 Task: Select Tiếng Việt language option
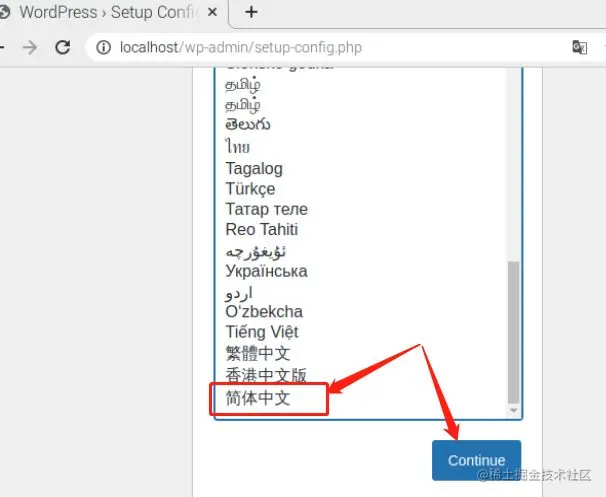click(x=262, y=332)
